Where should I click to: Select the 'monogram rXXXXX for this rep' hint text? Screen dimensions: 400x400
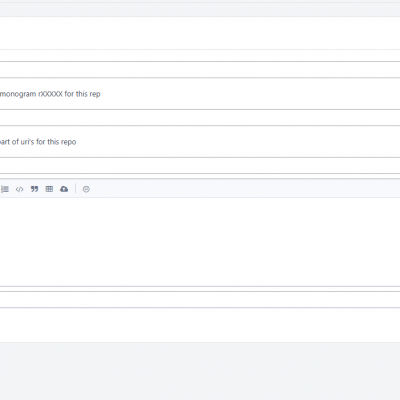(x=50, y=94)
